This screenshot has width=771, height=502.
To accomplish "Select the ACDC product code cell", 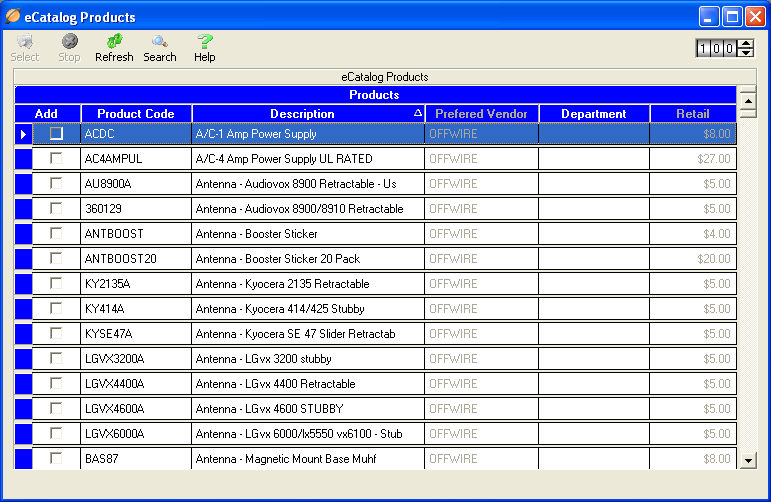I will (x=136, y=134).
